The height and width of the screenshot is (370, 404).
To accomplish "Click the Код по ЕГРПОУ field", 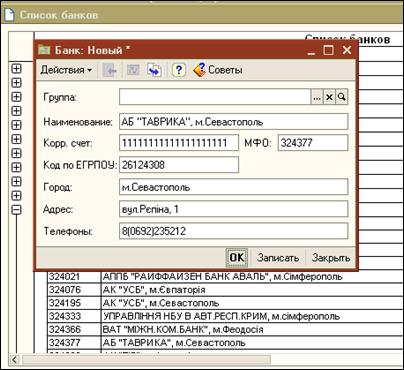I will click(179, 165).
